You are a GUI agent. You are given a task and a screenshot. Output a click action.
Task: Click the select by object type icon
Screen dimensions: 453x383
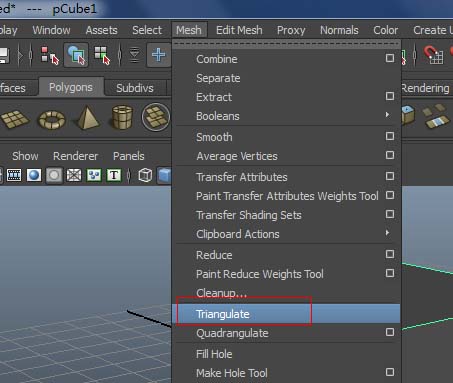coord(76,55)
